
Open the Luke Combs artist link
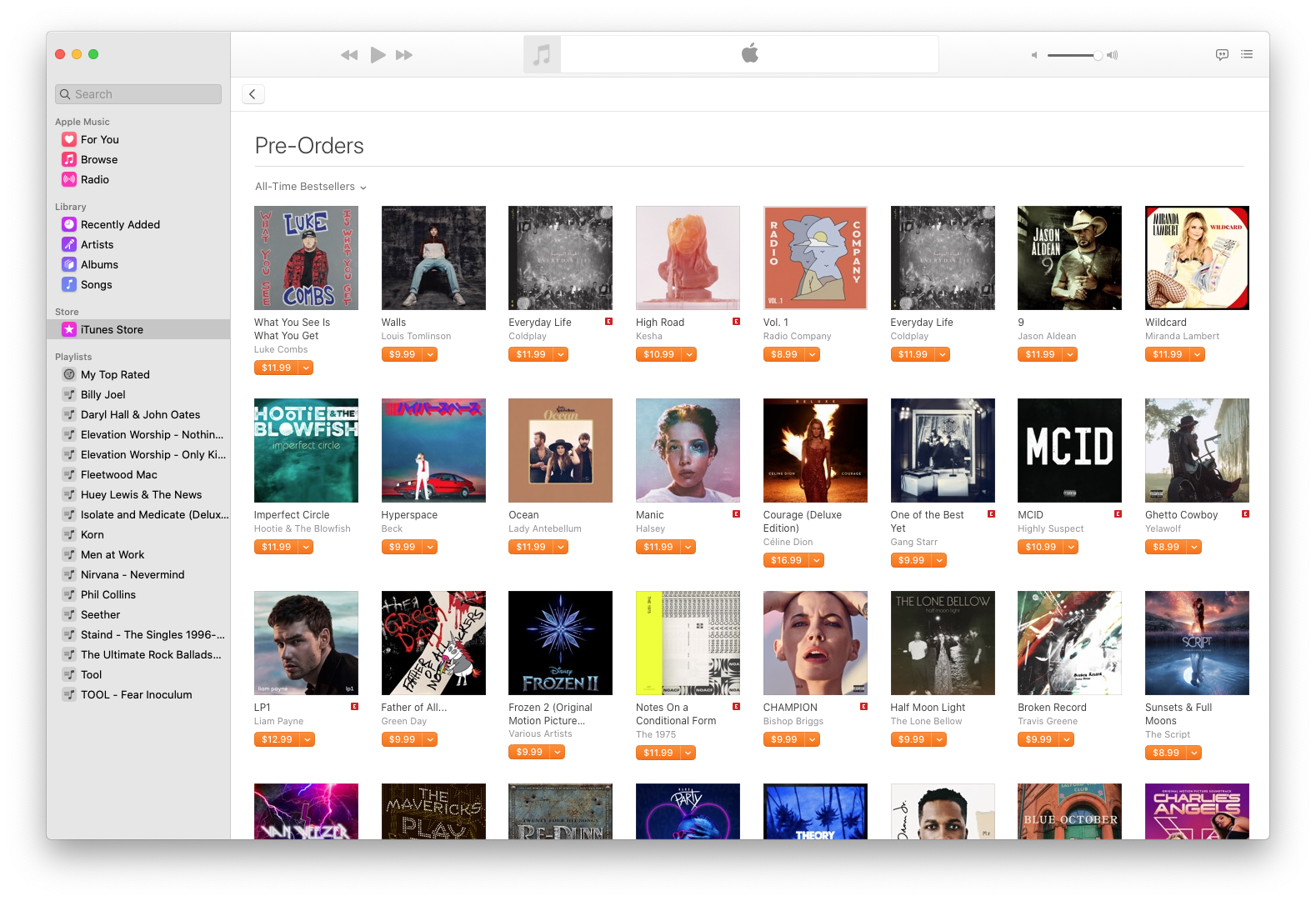281,350
